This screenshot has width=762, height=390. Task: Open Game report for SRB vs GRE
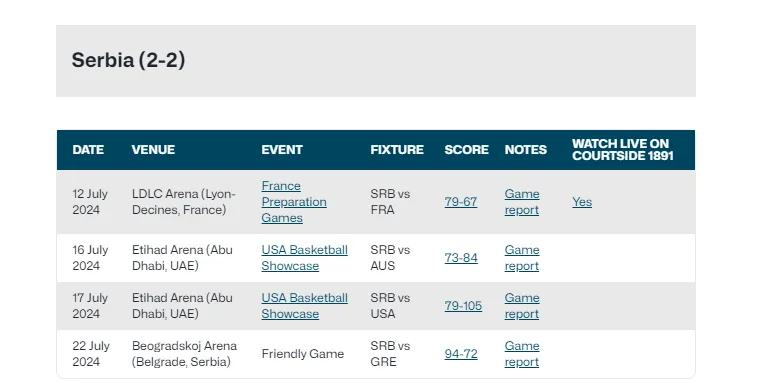point(522,354)
